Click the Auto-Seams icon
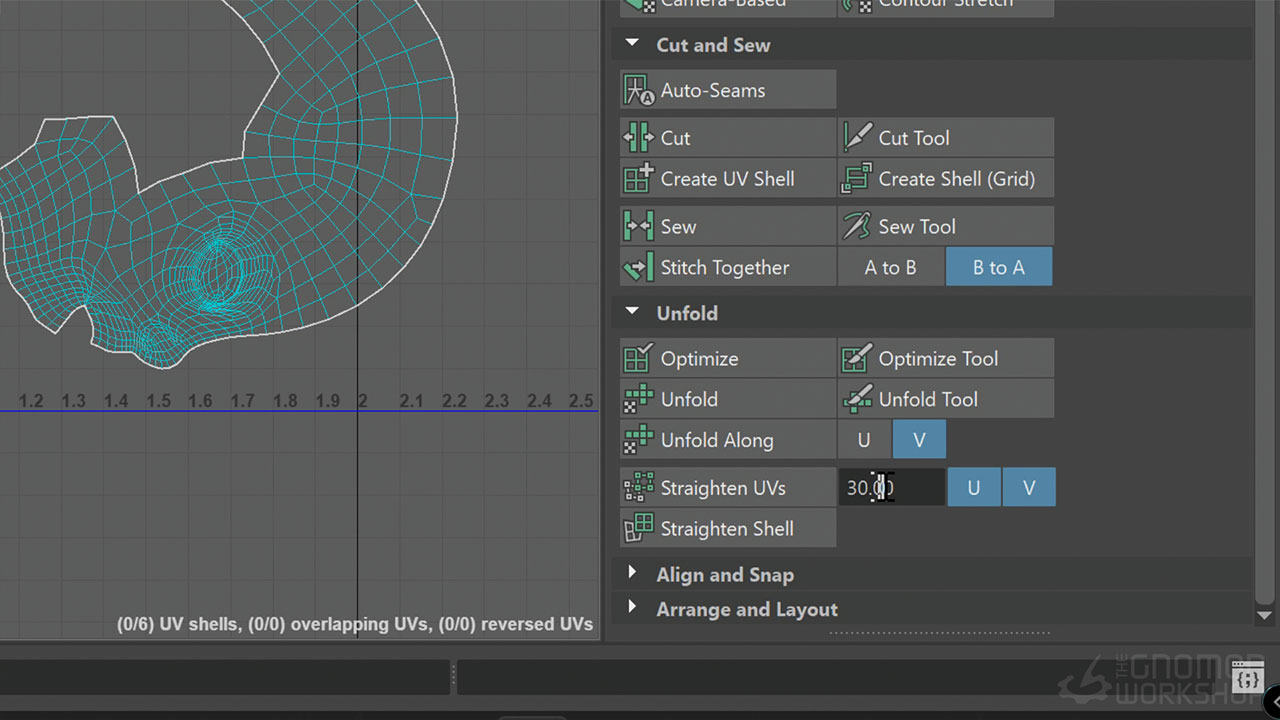1280x720 pixels. click(x=638, y=90)
